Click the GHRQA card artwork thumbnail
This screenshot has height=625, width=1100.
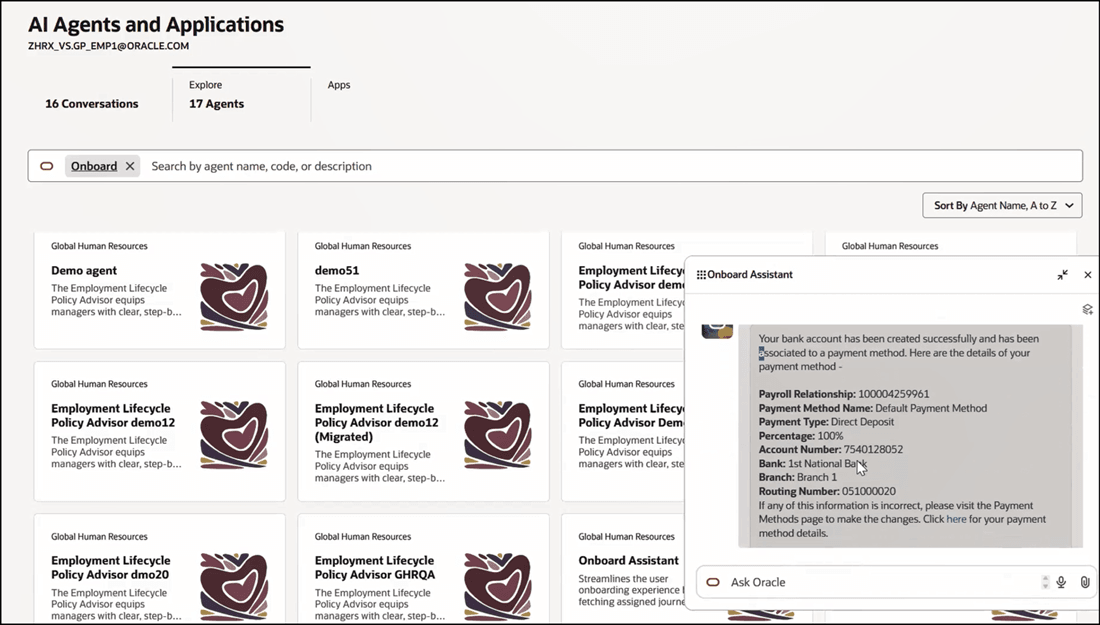pos(497,588)
